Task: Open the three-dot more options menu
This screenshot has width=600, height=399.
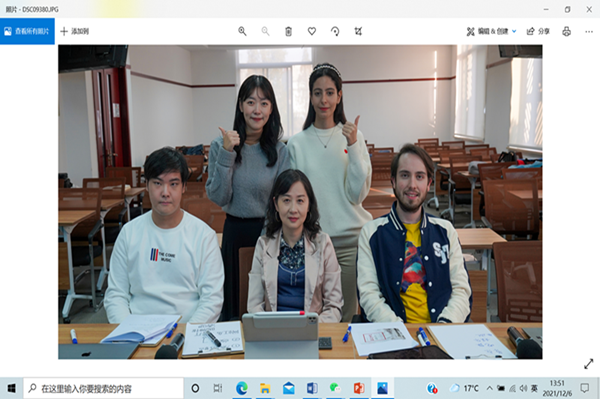Action: click(x=589, y=32)
